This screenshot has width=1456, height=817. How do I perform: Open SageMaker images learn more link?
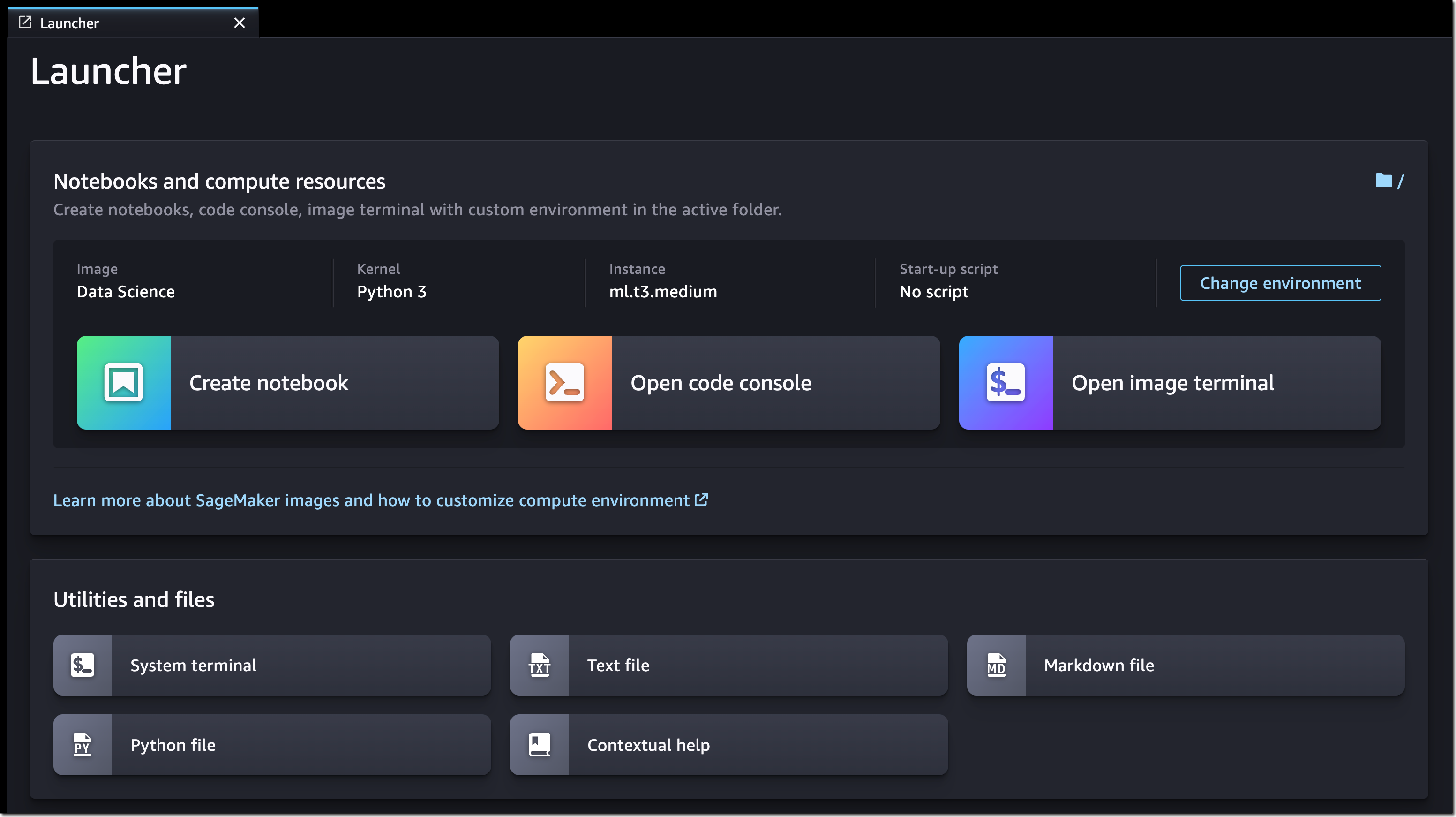point(371,500)
